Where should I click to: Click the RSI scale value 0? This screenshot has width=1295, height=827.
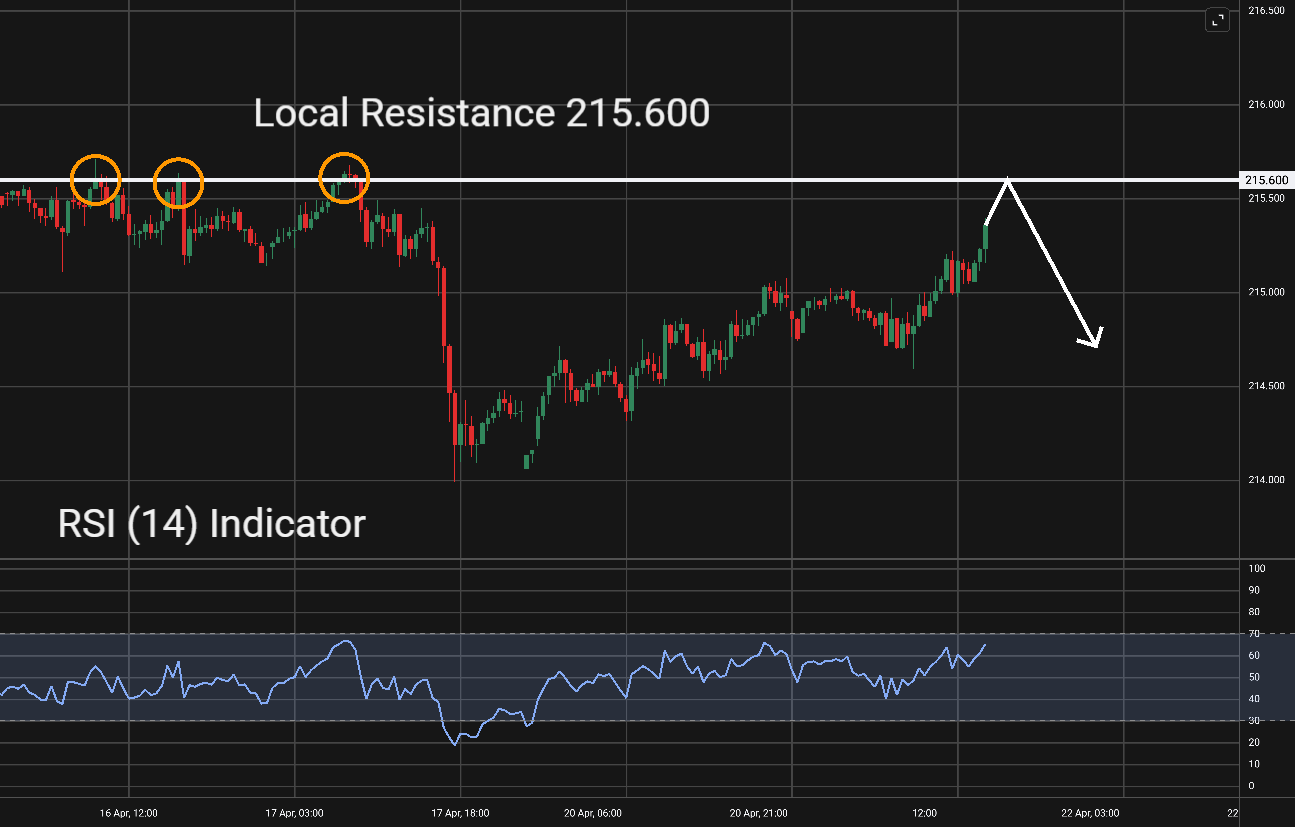pyautogui.click(x=1251, y=786)
